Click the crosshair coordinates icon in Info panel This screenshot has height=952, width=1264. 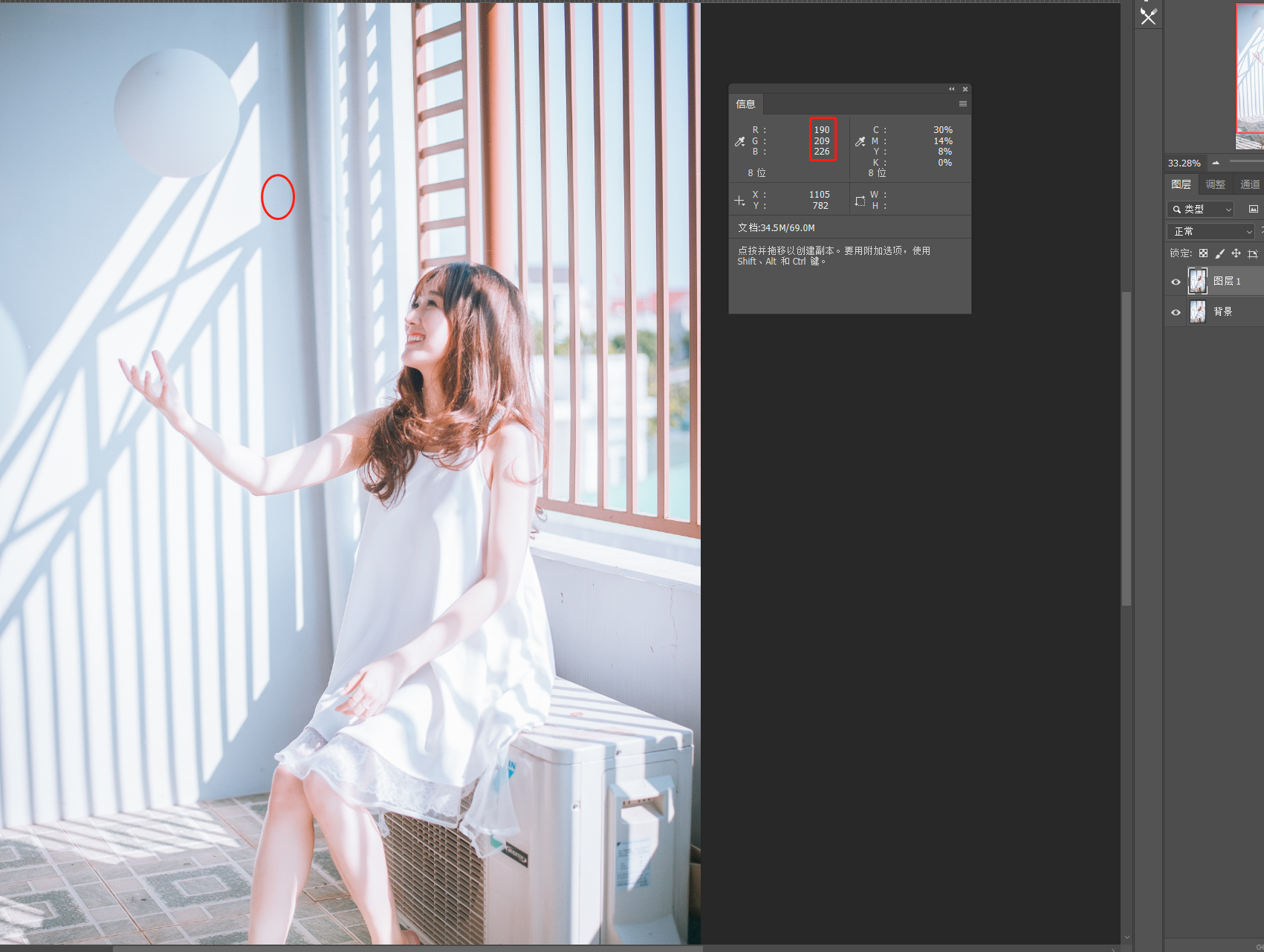739,201
